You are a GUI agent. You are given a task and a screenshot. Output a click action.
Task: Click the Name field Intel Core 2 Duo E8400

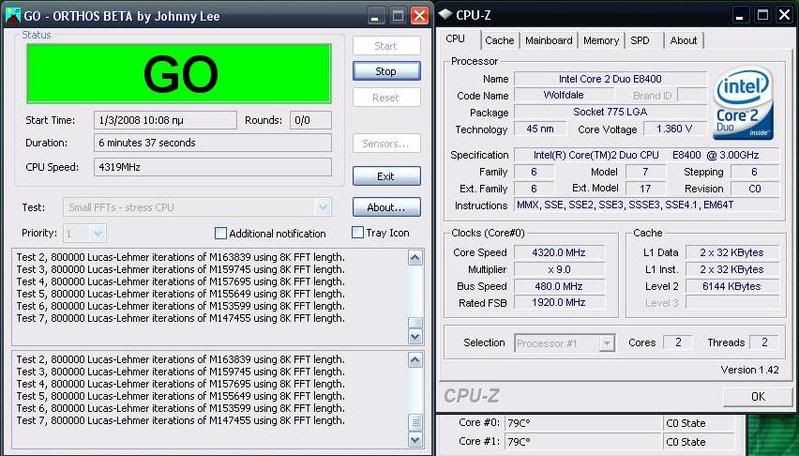pos(610,79)
